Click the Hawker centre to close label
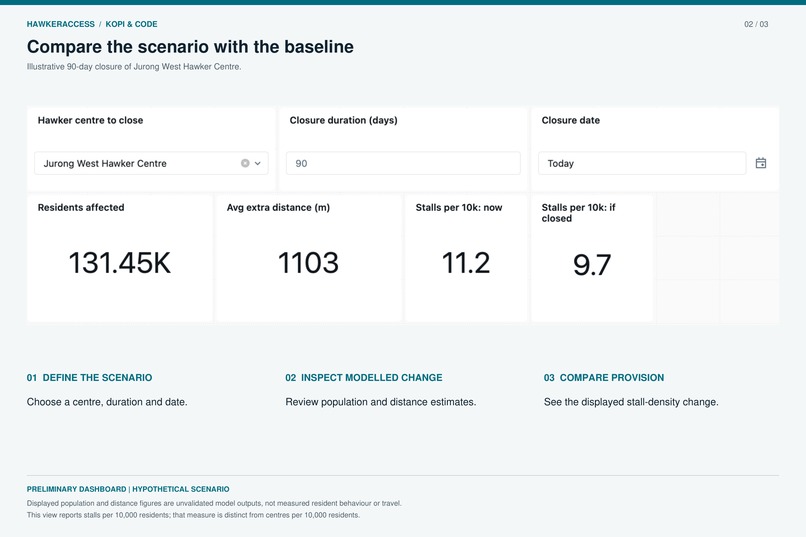This screenshot has width=806, height=537. coord(90,120)
